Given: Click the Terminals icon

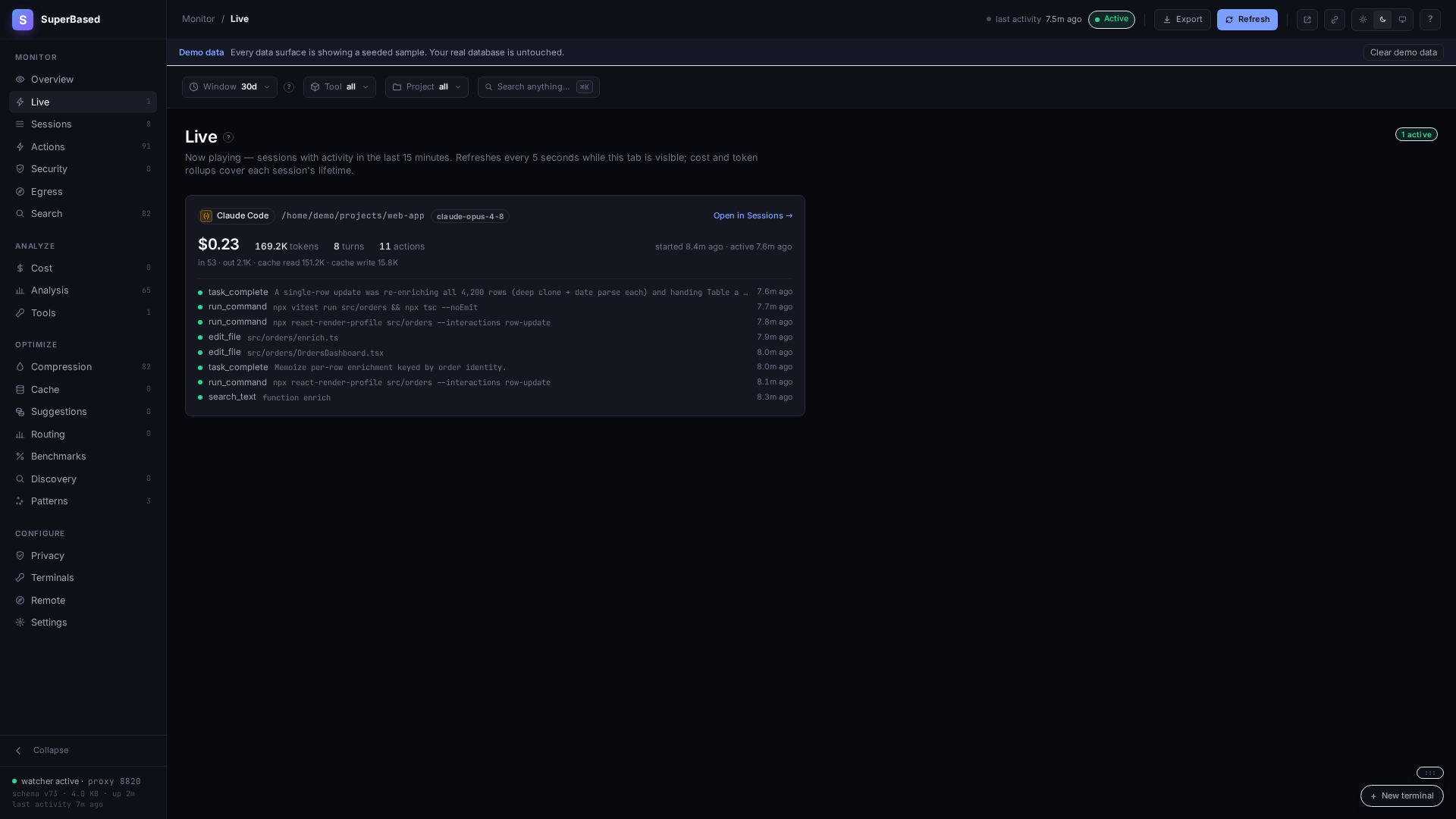Looking at the screenshot, I should point(20,578).
